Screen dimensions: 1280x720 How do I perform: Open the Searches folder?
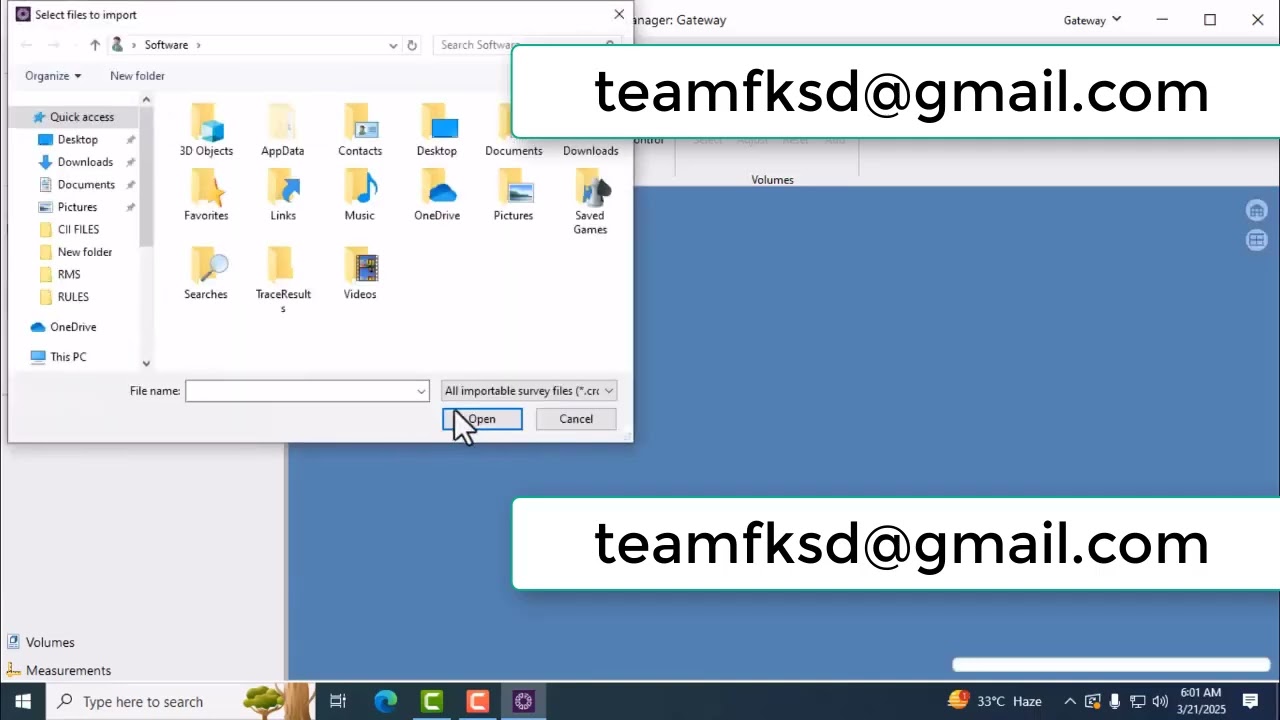click(206, 273)
